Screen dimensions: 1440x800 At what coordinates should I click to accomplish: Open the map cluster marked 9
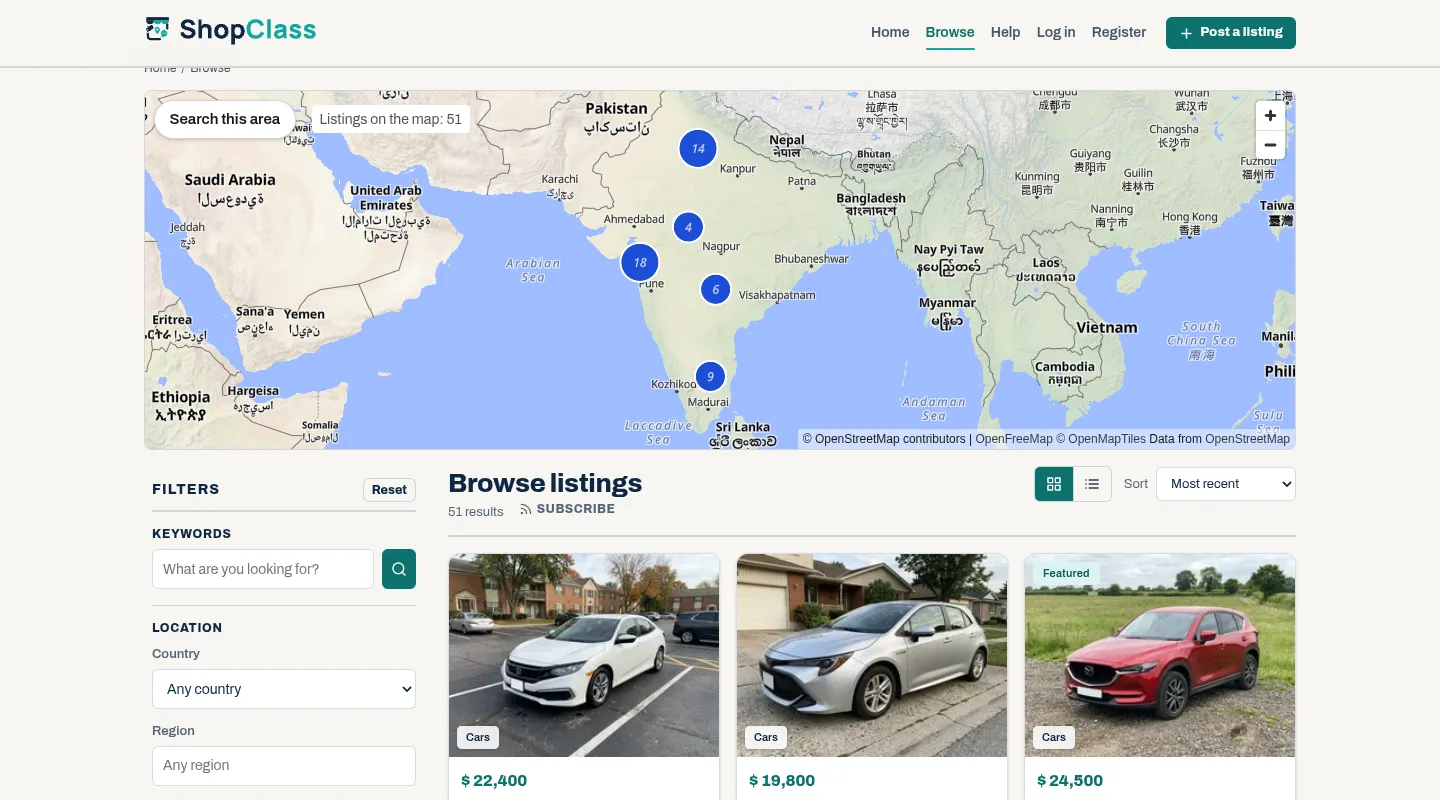pos(710,376)
